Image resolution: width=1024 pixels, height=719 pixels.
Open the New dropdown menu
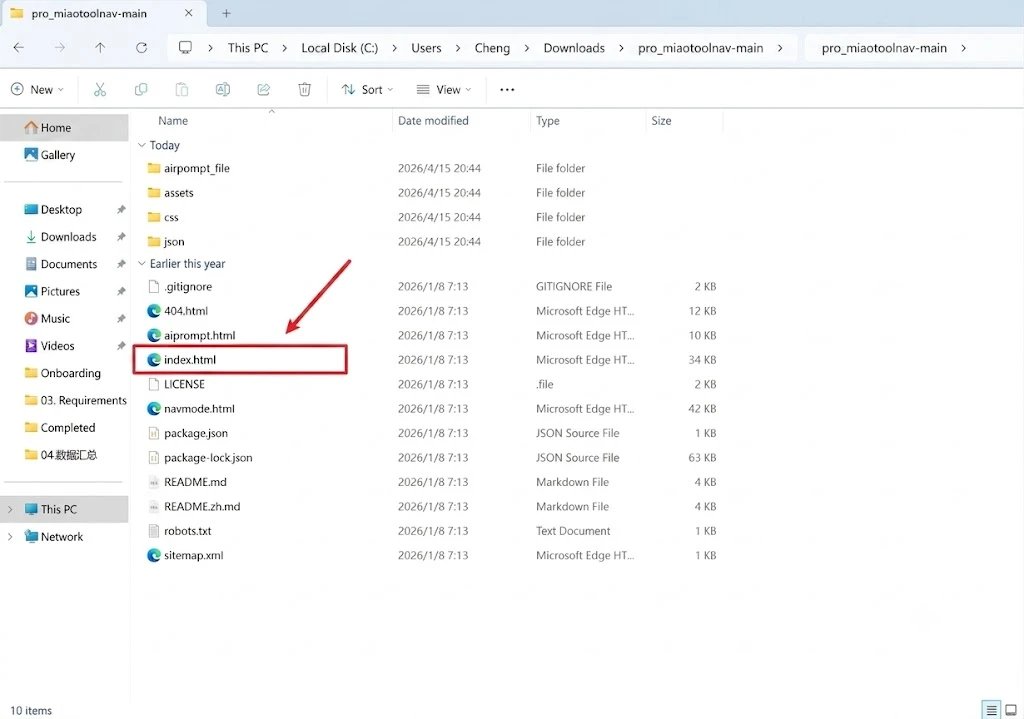click(38, 89)
